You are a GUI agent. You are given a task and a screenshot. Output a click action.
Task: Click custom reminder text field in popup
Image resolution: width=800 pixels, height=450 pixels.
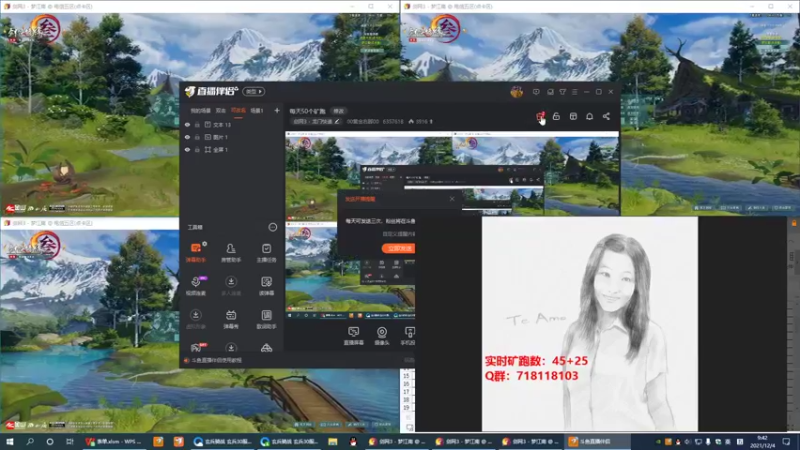click(398, 234)
